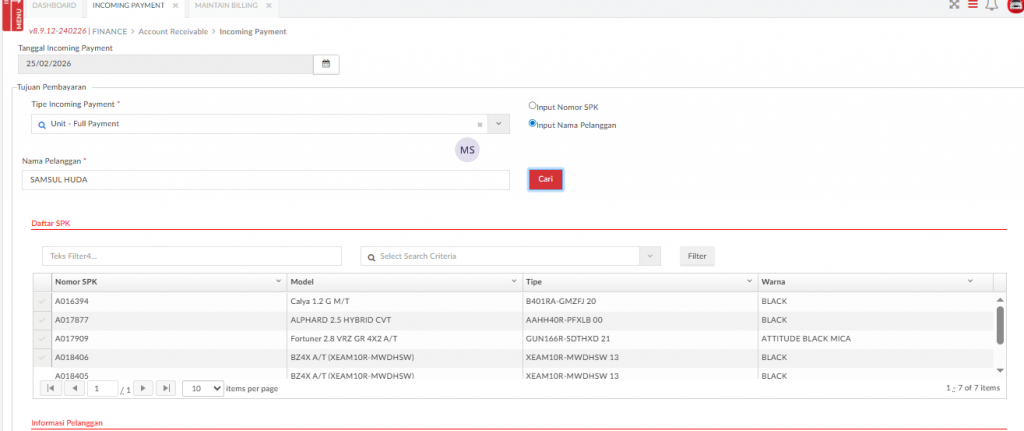The height and width of the screenshot is (431, 1024).
Task: Open the calendar date picker
Action: tap(326, 65)
